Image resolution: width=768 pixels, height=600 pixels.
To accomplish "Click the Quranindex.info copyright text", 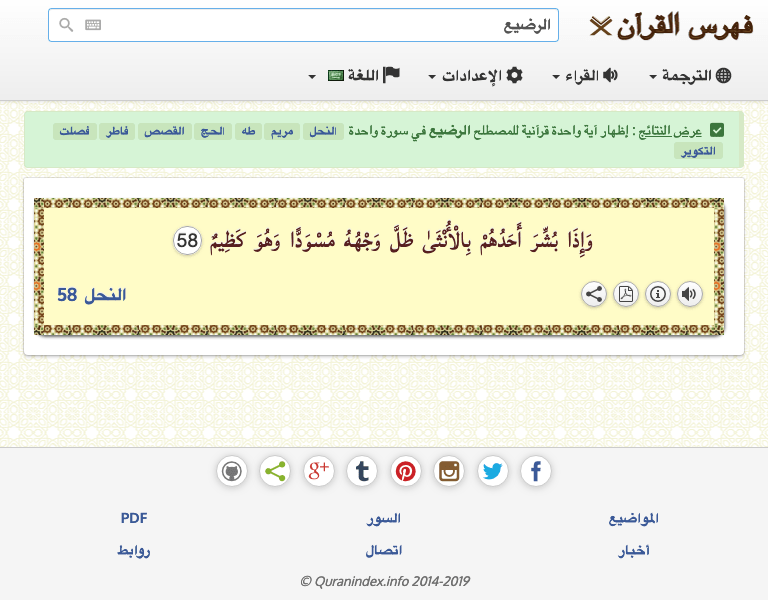I will coord(385,581).
